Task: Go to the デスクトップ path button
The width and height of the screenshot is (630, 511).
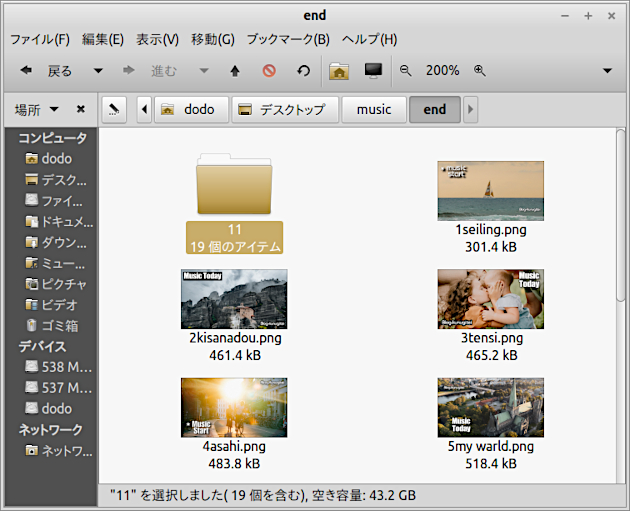Action: [x=285, y=109]
